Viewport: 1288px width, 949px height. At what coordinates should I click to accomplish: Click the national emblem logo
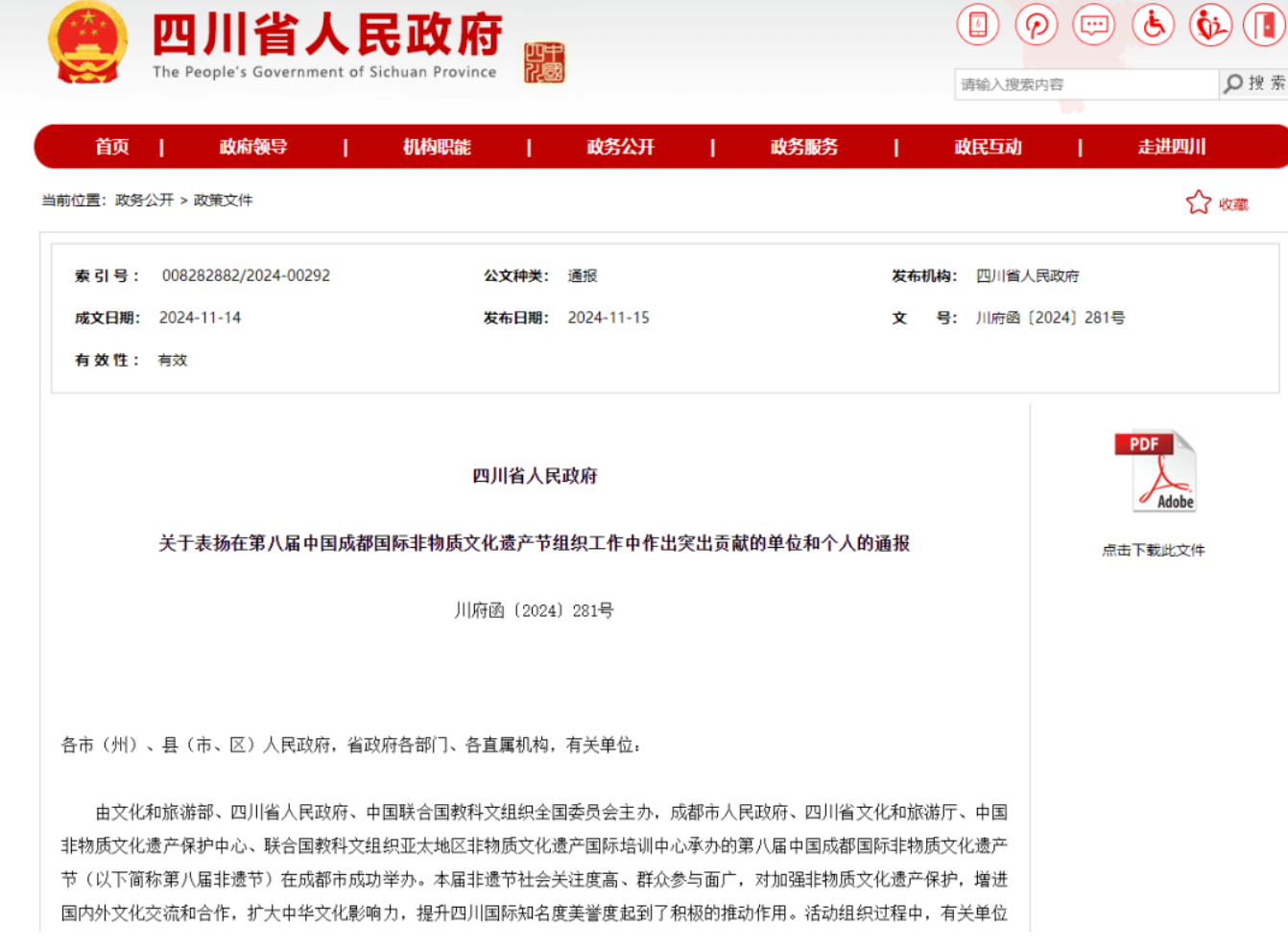coord(87,44)
